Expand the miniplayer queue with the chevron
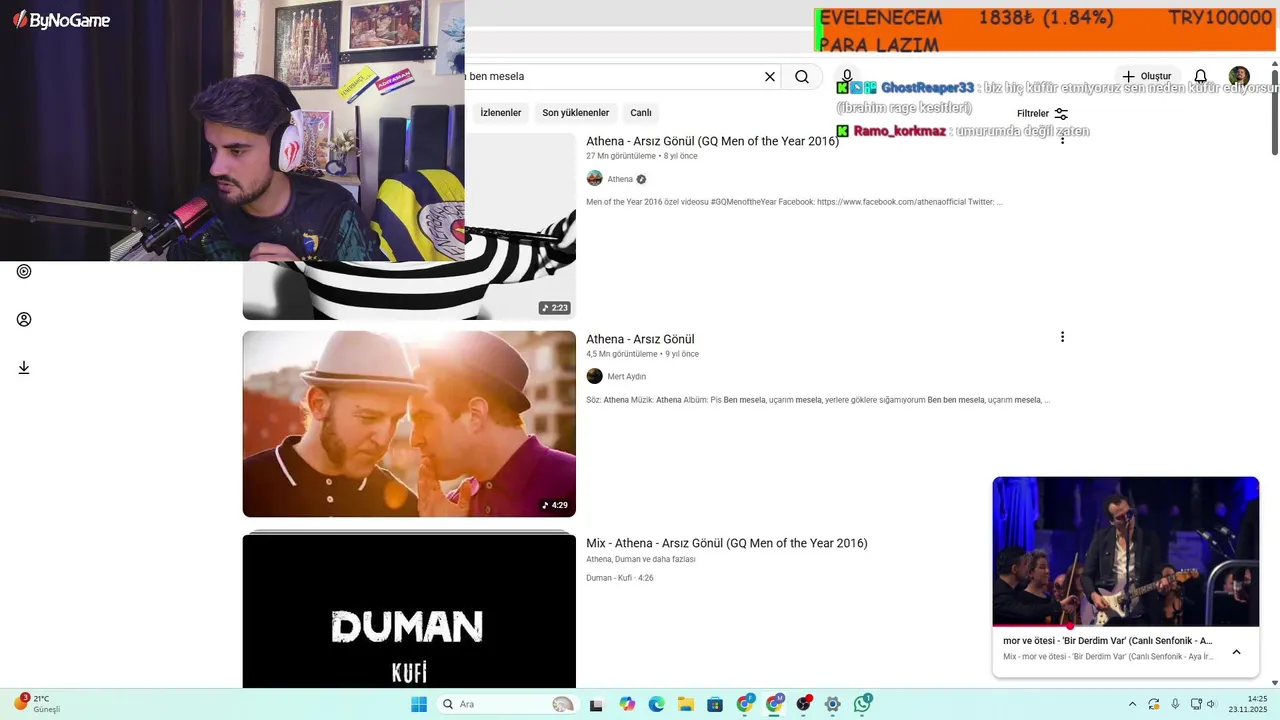 click(x=1236, y=652)
